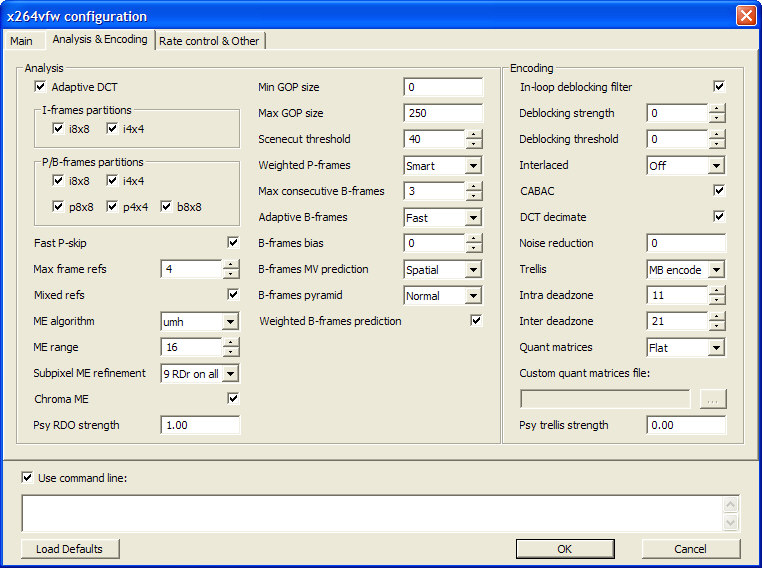This screenshot has width=762, height=568.
Task: Decrease Max frame refs with down arrow
Action: 231,273
